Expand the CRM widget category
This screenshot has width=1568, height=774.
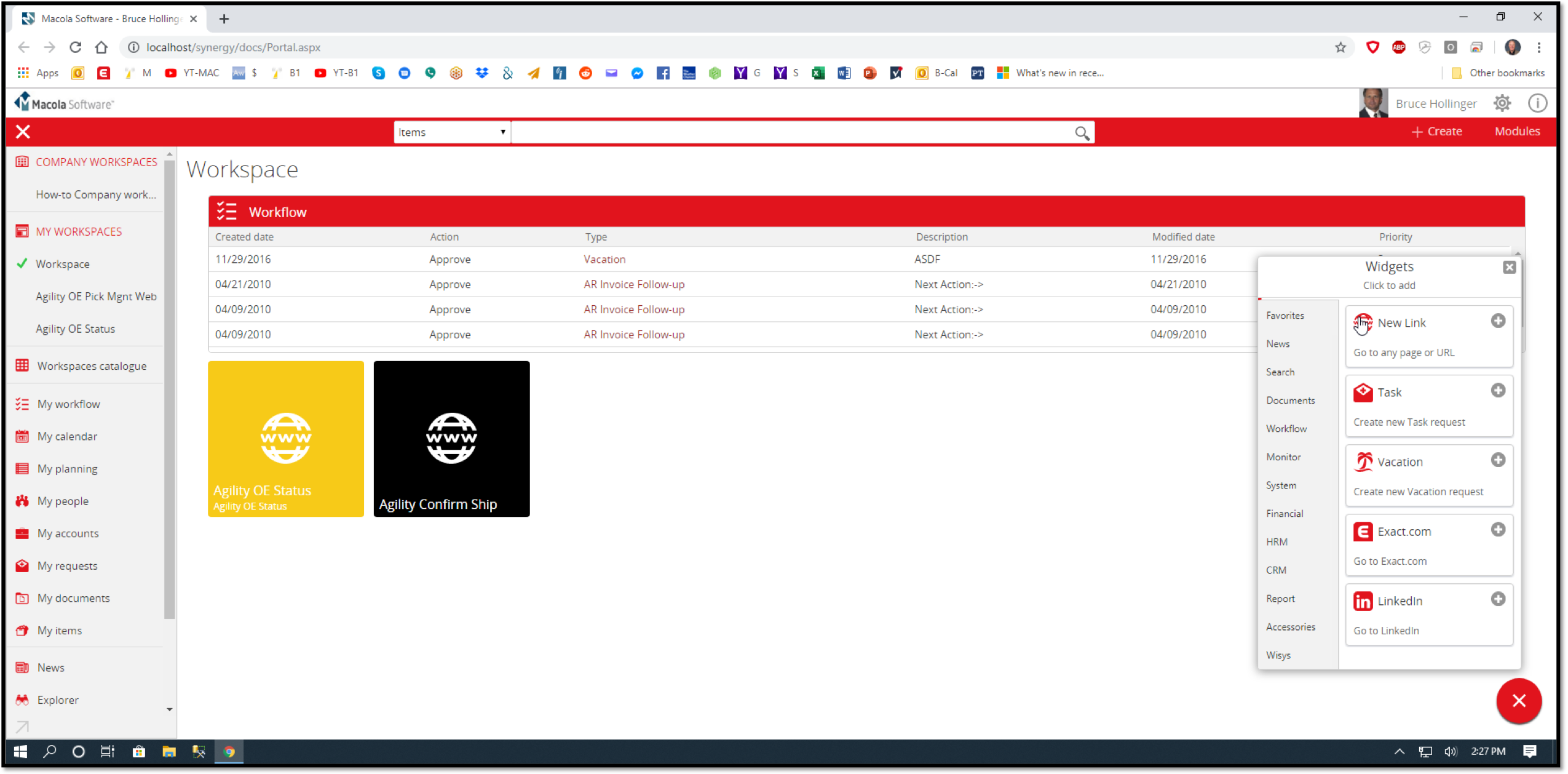click(x=1277, y=569)
